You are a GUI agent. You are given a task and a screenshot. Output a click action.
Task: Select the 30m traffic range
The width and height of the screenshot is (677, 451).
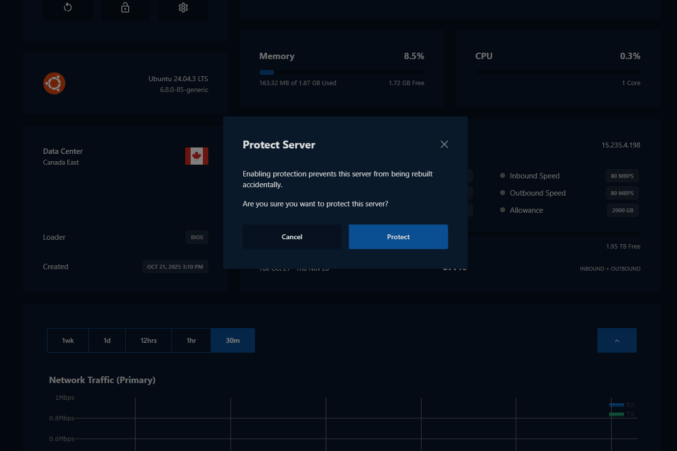click(232, 341)
